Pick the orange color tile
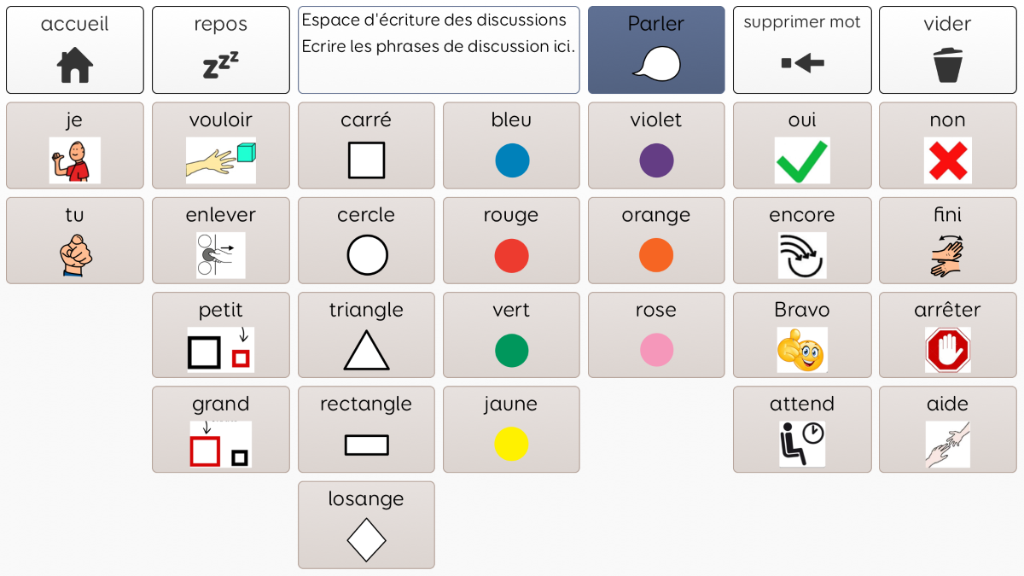This screenshot has width=1024, height=576. coord(656,240)
